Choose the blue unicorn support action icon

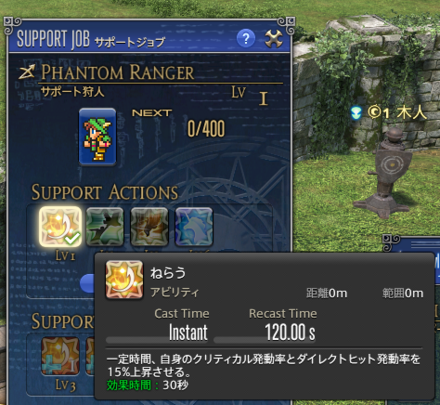[x=194, y=226]
